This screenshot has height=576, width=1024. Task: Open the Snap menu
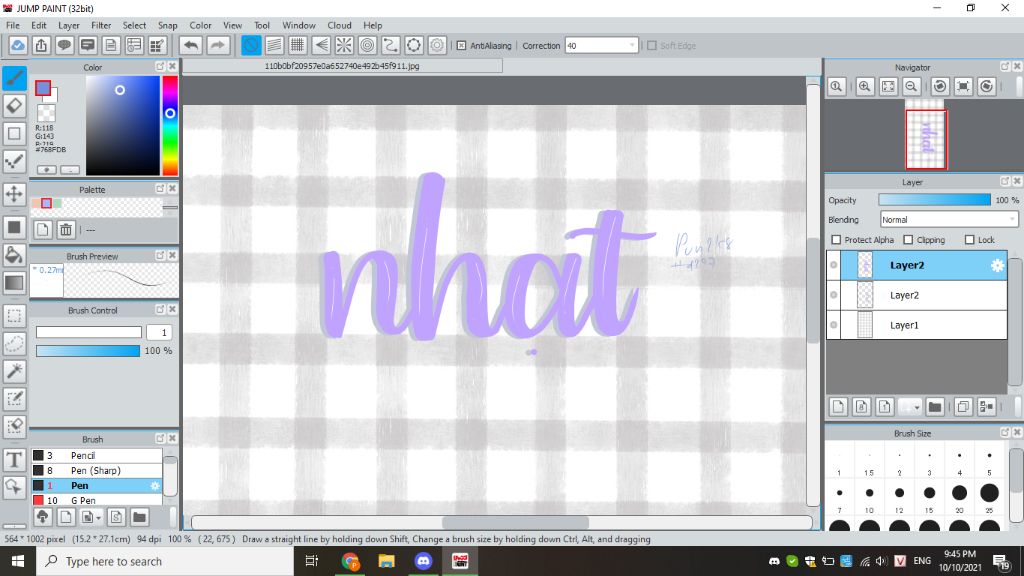tap(167, 25)
